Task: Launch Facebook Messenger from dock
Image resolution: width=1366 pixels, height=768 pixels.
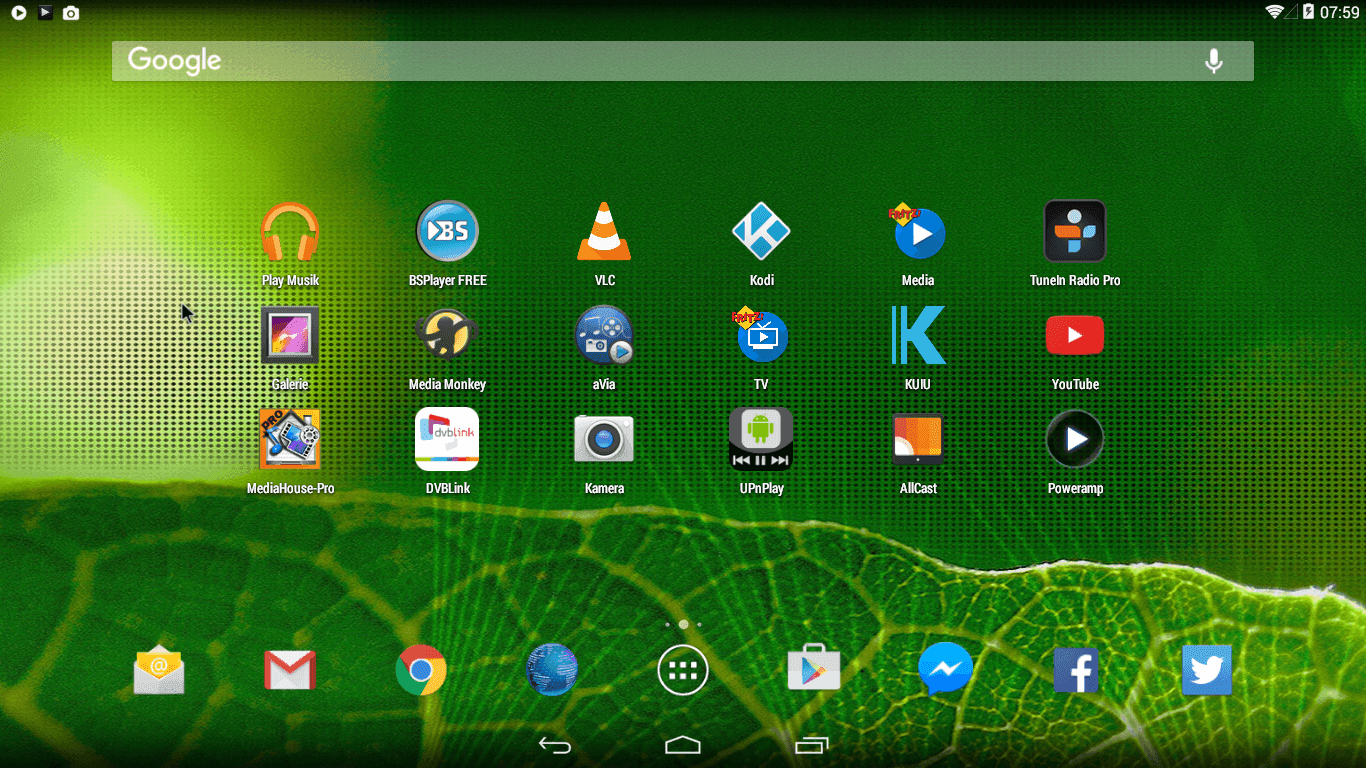Action: pyautogui.click(x=945, y=670)
